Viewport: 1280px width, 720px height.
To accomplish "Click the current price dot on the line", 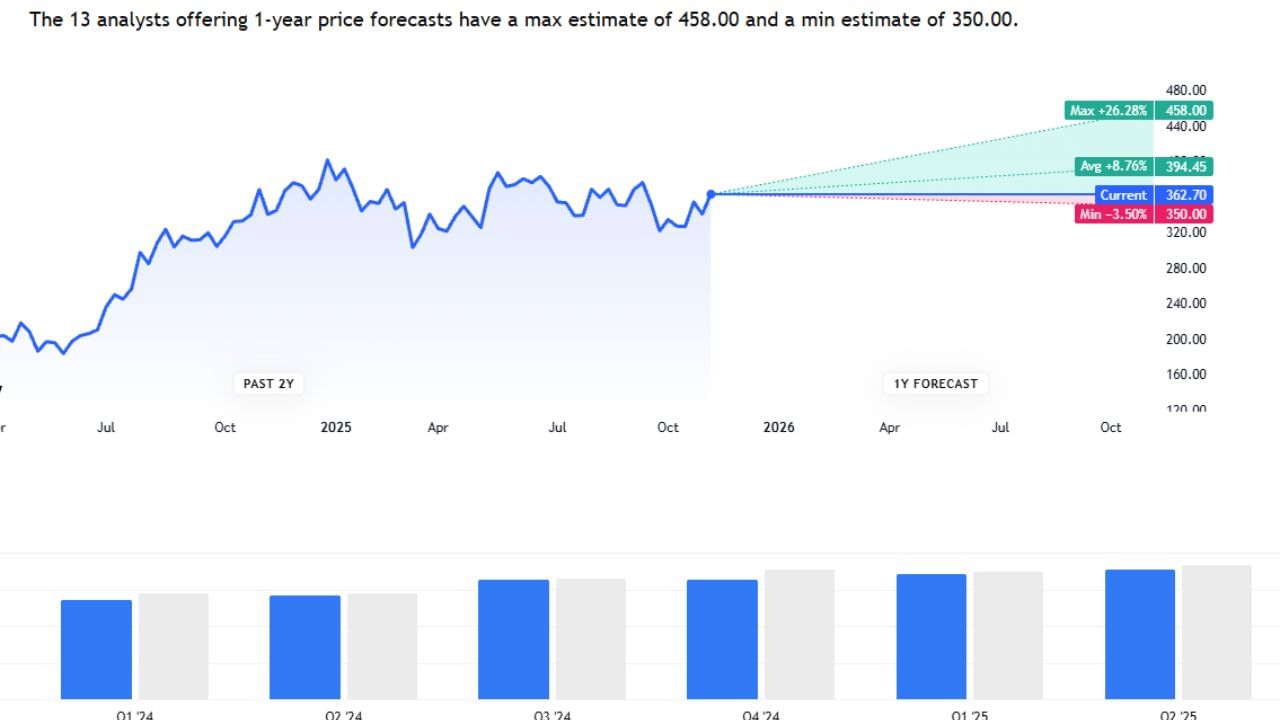I will coord(711,194).
